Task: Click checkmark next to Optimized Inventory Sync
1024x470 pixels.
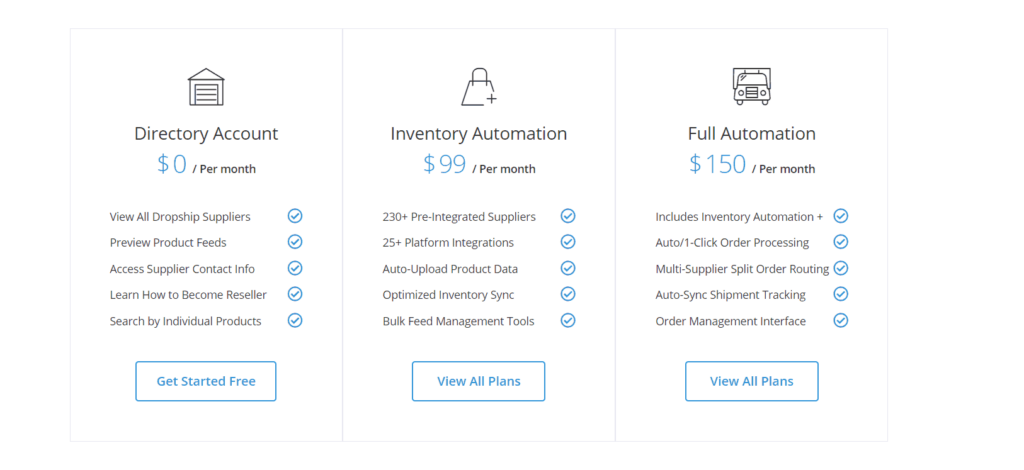Action: [x=568, y=294]
